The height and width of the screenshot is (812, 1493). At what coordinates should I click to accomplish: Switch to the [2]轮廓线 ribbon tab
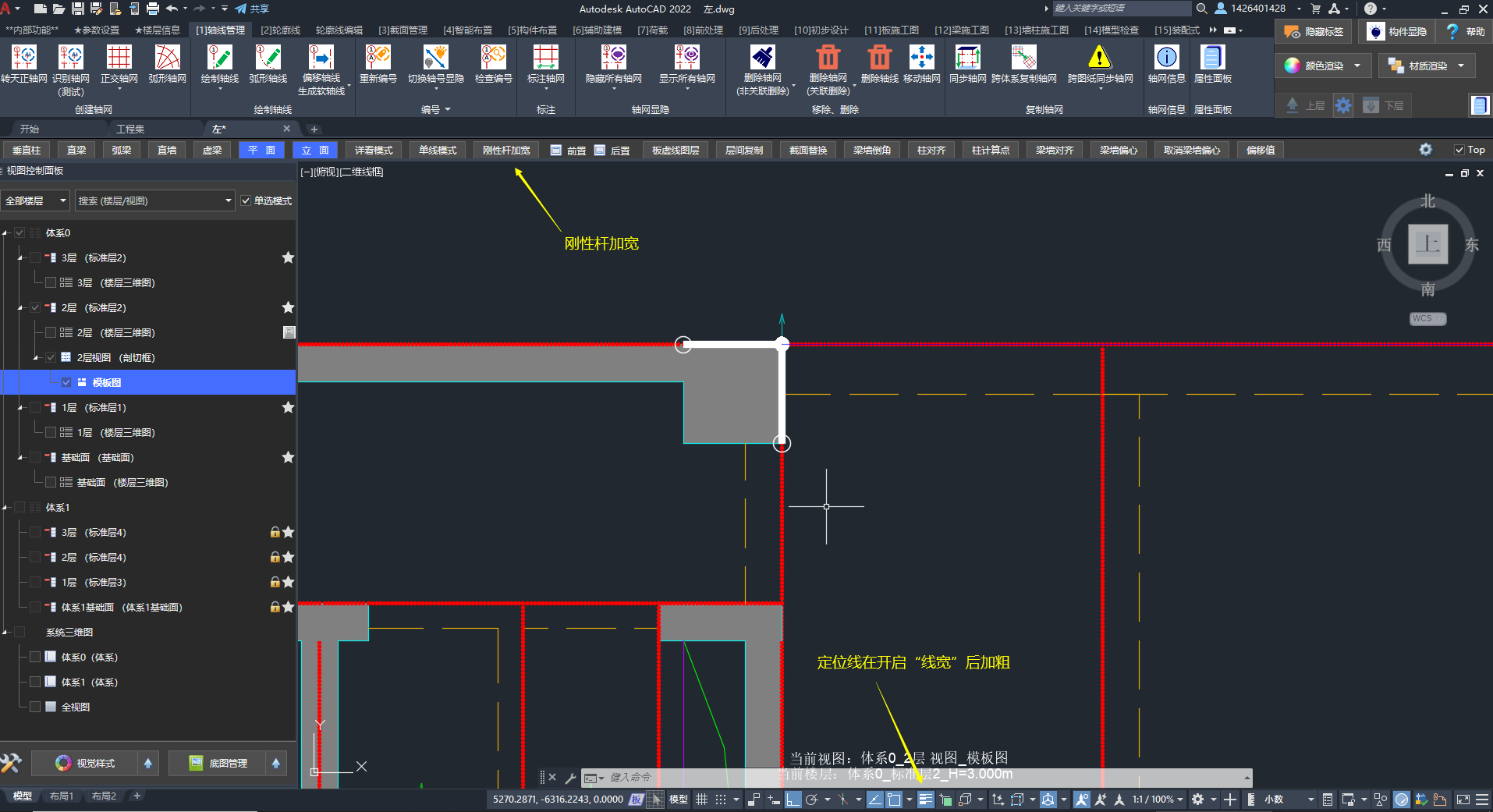coord(280,30)
